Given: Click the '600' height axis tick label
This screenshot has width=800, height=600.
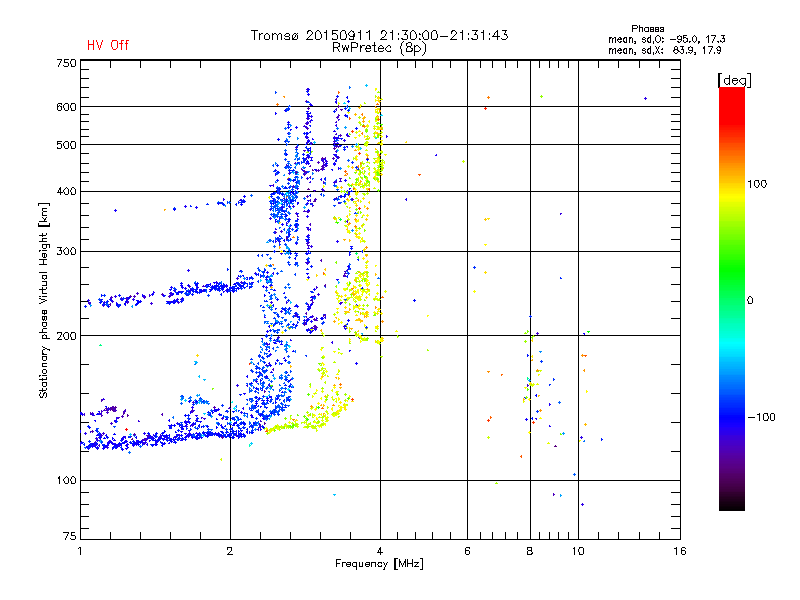Looking at the screenshot, I should click(x=66, y=107).
